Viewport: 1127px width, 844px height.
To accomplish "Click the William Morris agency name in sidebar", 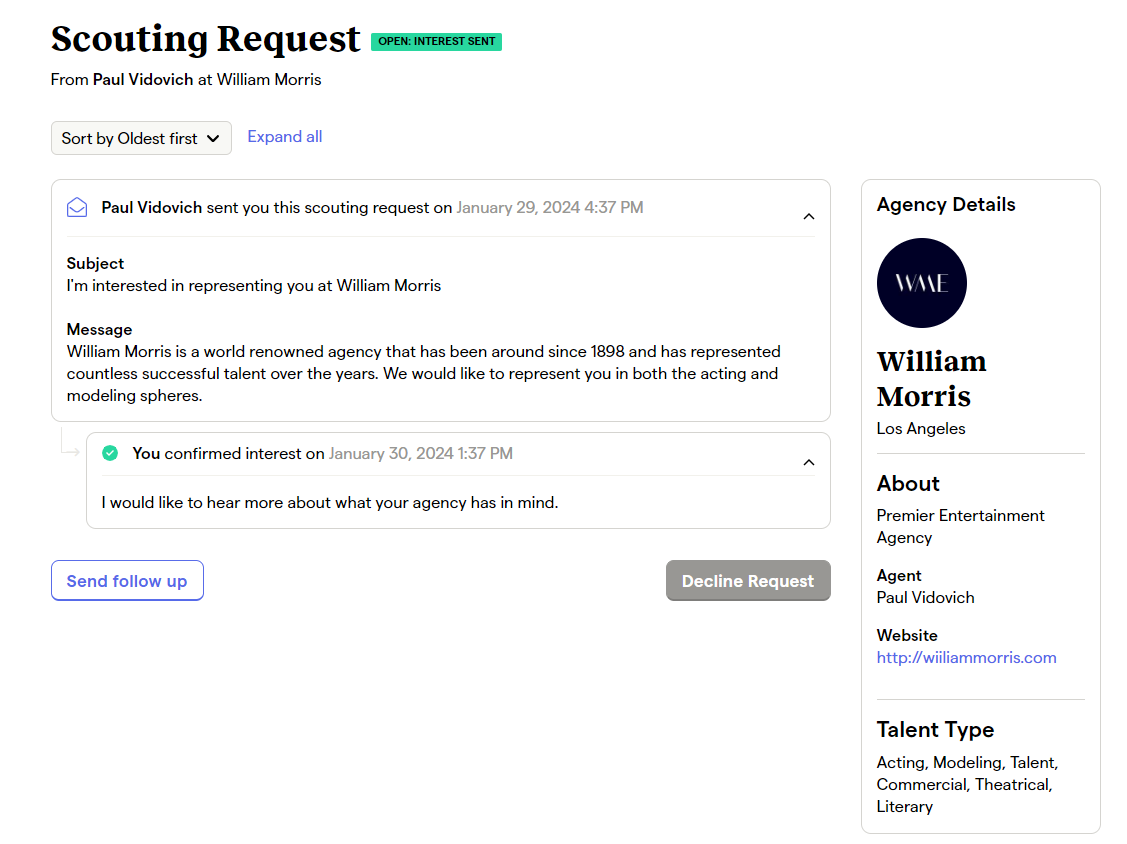I will 932,378.
